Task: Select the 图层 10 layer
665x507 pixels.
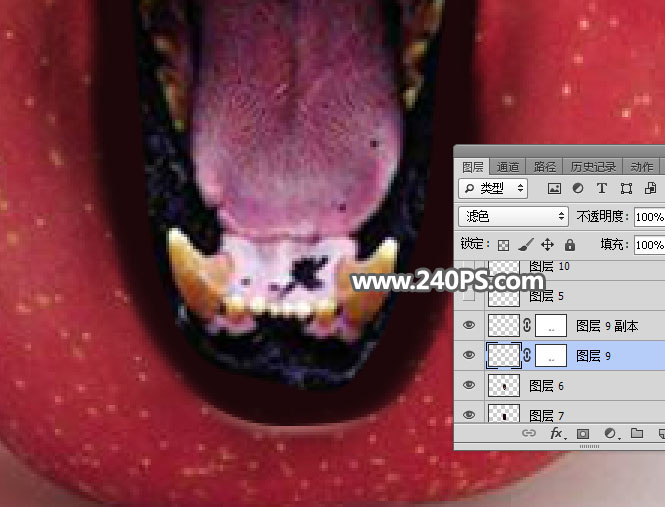Action: [549, 266]
